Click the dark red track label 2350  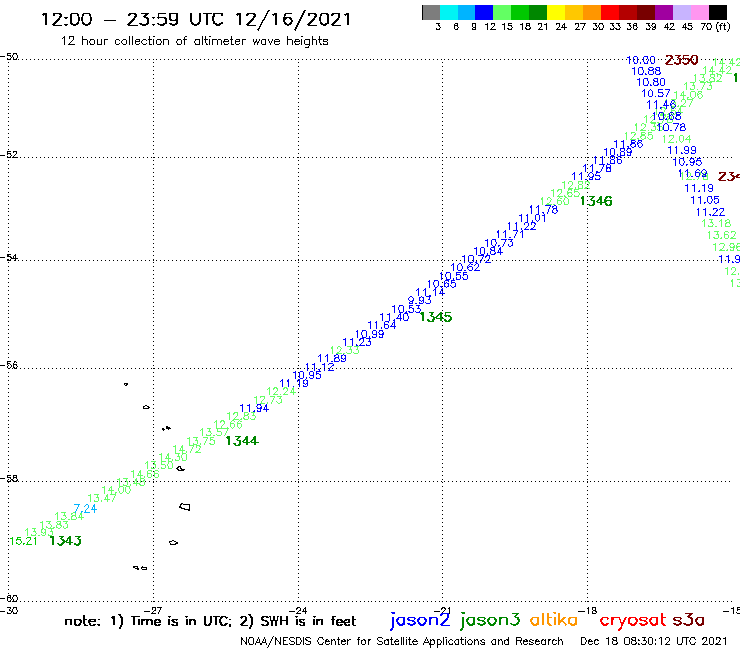tap(681, 60)
